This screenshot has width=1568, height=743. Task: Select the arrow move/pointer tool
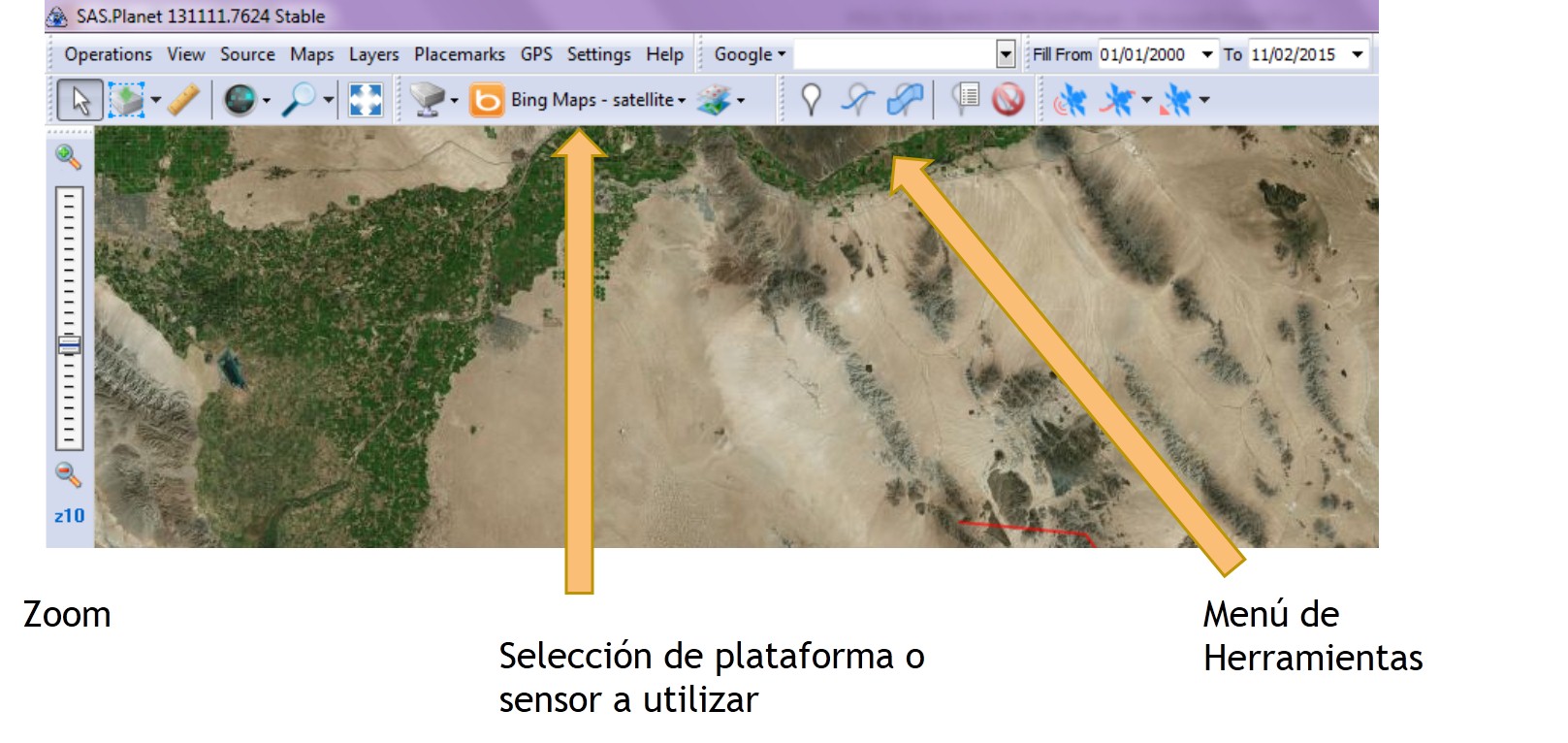(80, 100)
